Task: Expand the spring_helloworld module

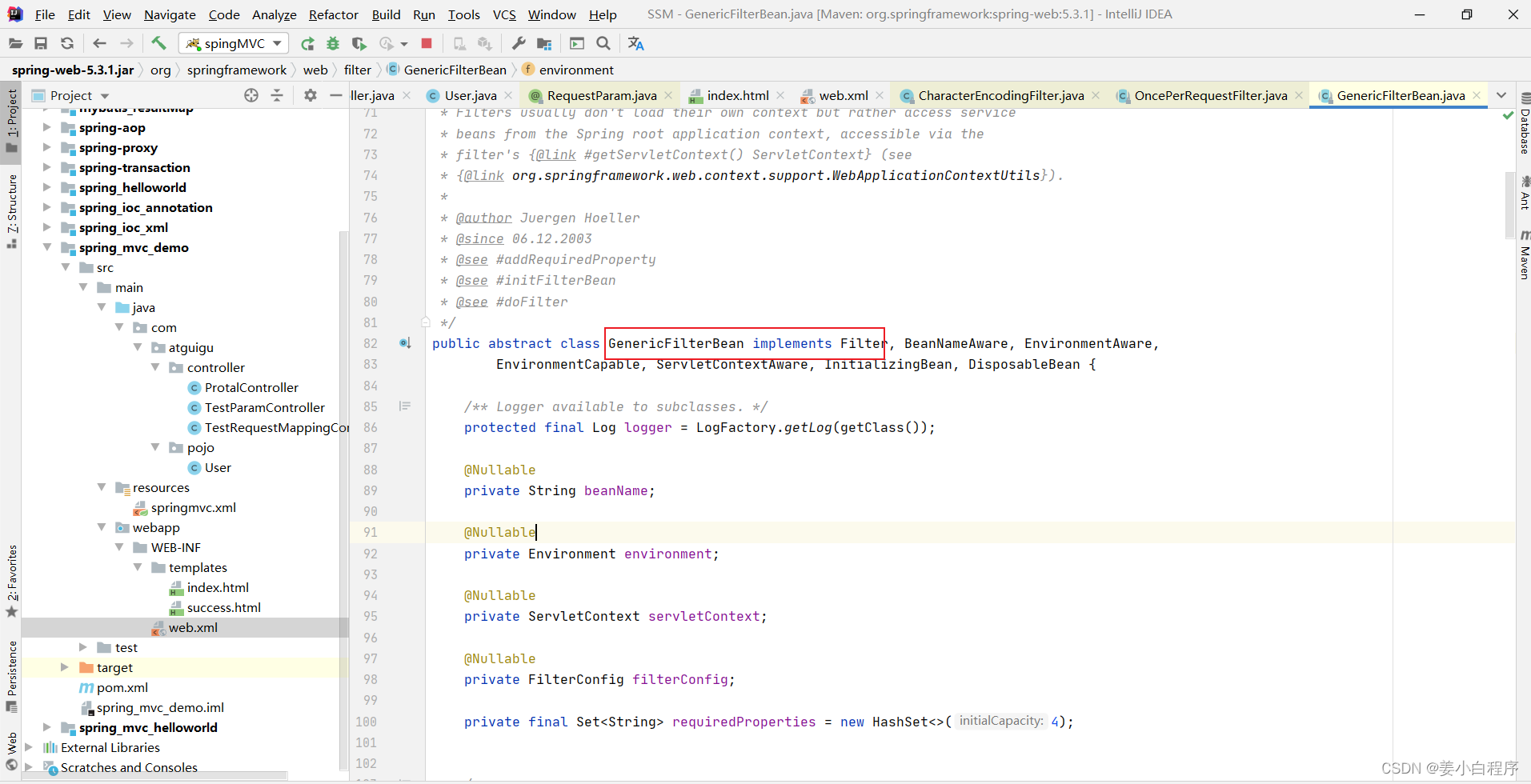Action: coord(46,187)
